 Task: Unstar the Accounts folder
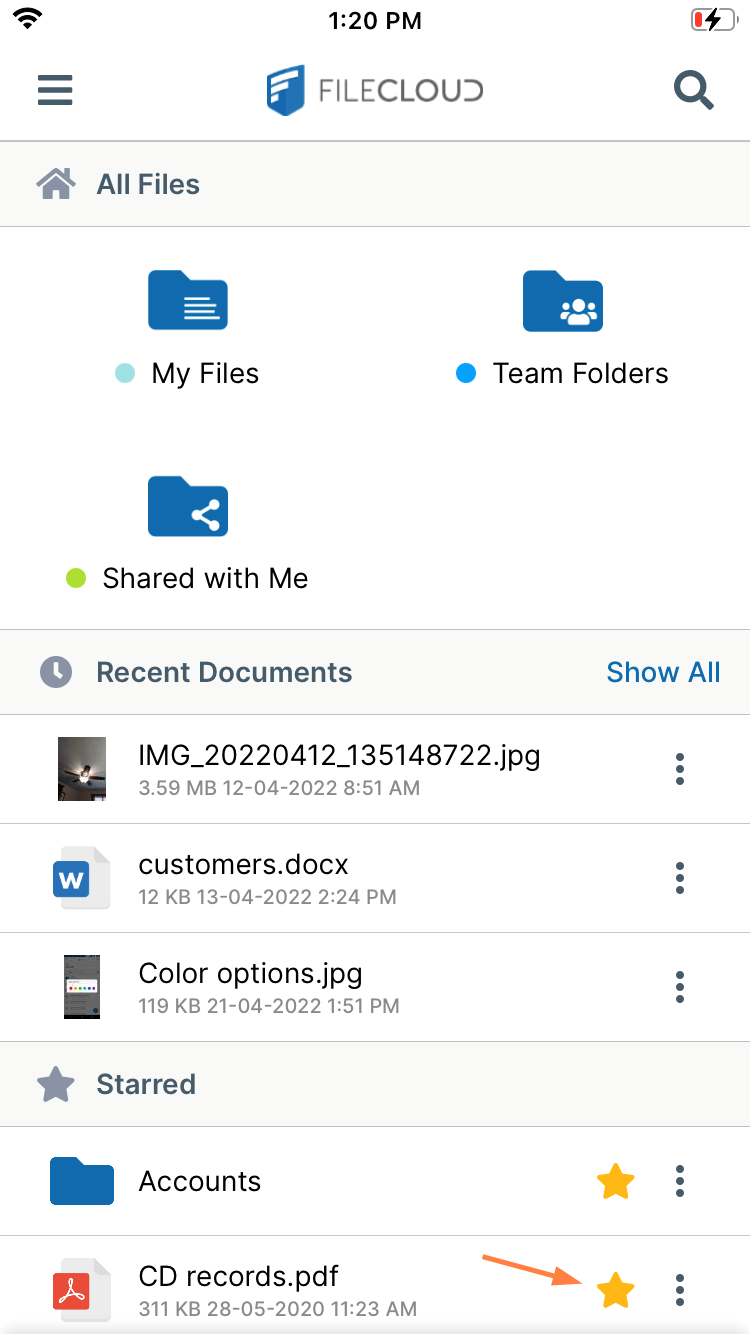(x=615, y=1182)
